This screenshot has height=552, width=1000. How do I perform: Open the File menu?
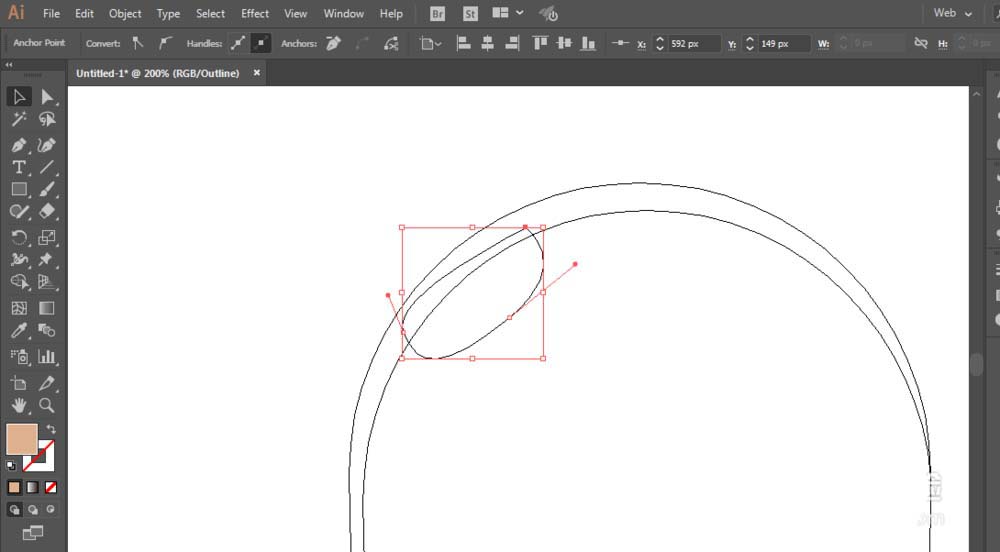51,13
